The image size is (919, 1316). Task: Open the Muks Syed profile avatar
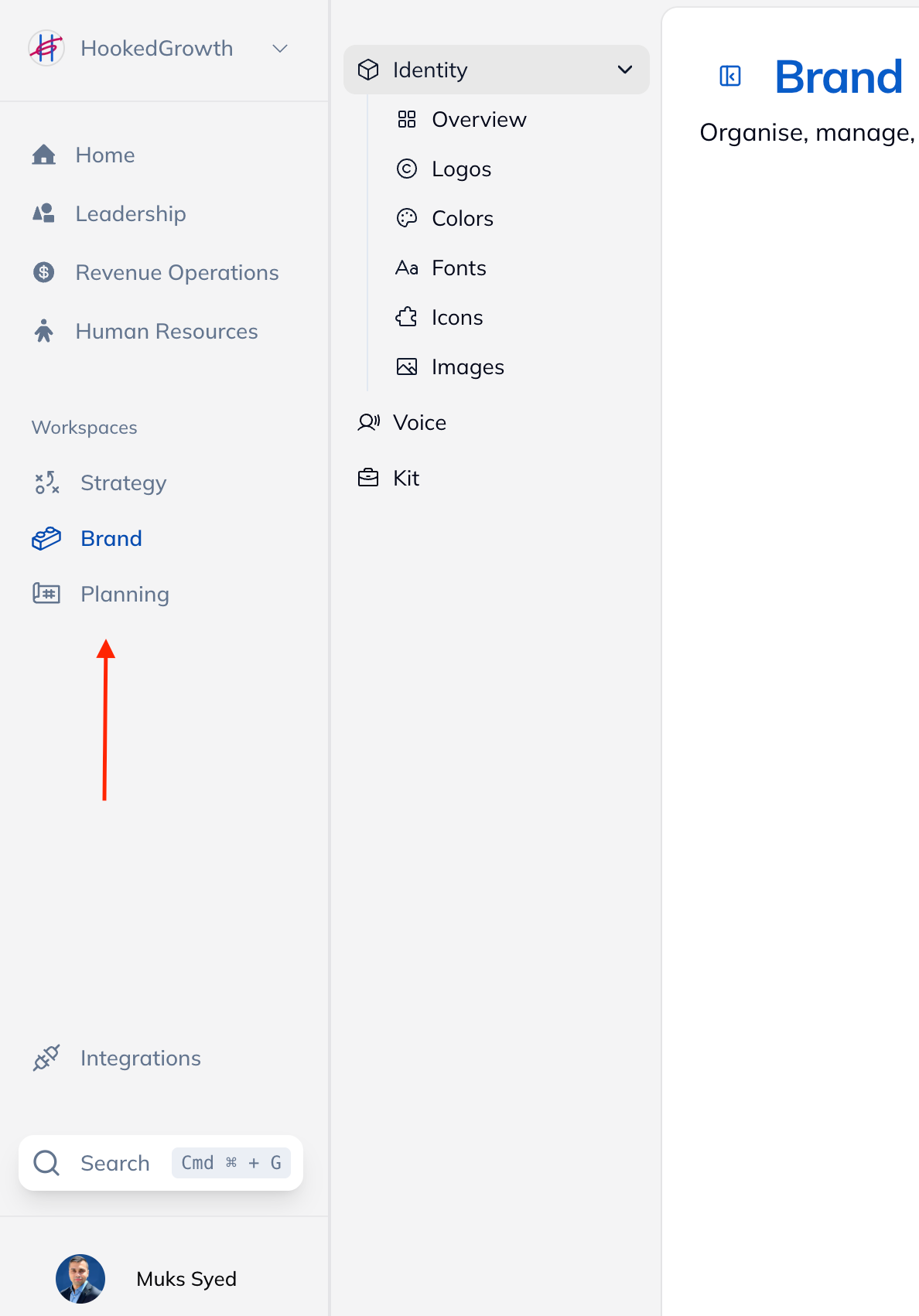click(x=80, y=1279)
